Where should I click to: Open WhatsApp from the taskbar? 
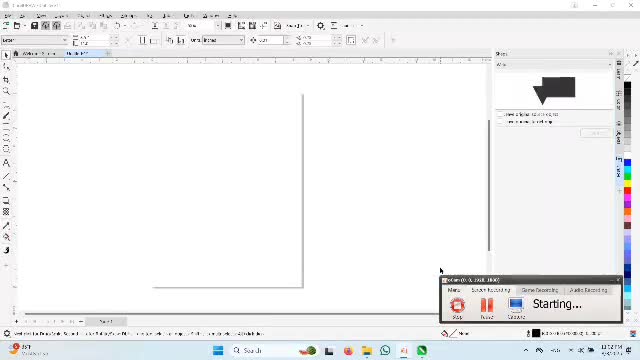[x=385, y=350]
